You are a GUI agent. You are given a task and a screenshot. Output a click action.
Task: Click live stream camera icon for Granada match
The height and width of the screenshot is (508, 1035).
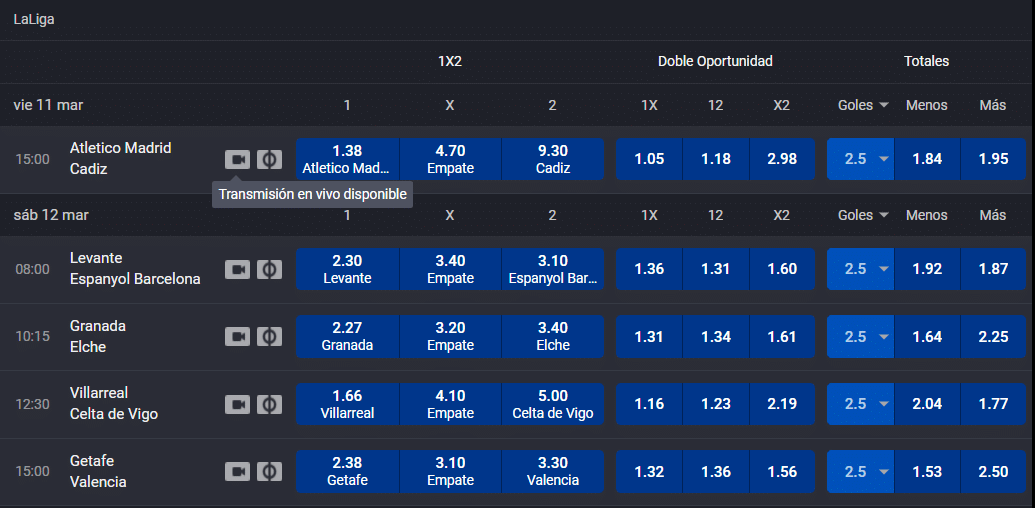(237, 337)
